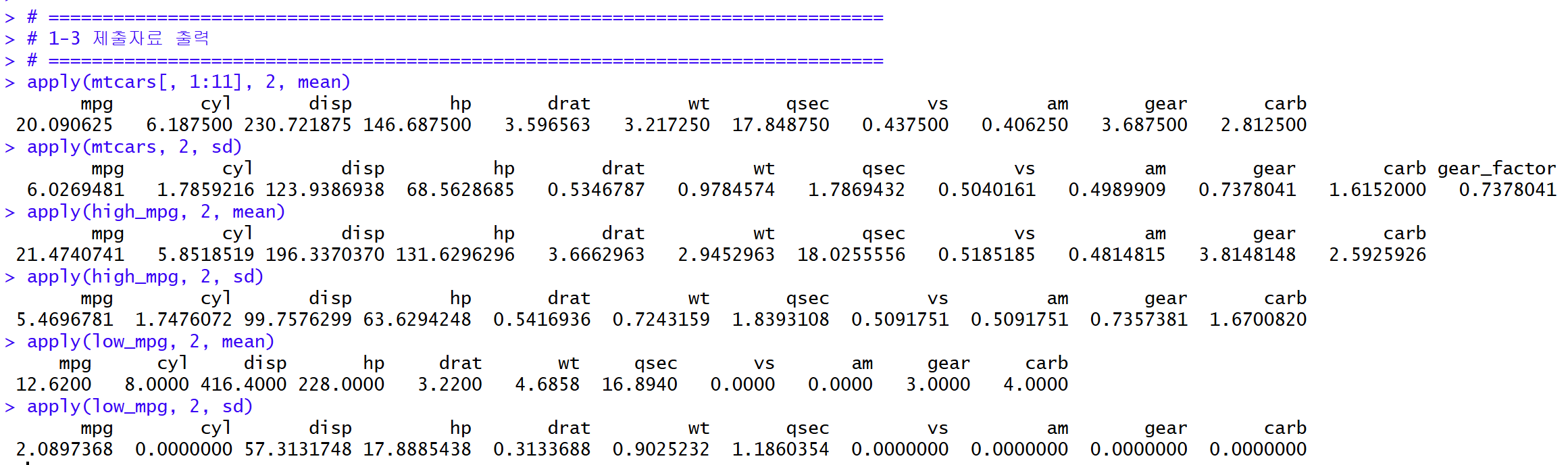Image resolution: width=1568 pixels, height=465 pixels.
Task: Click the high_mpg sd value 0.5416936
Action: point(542,320)
